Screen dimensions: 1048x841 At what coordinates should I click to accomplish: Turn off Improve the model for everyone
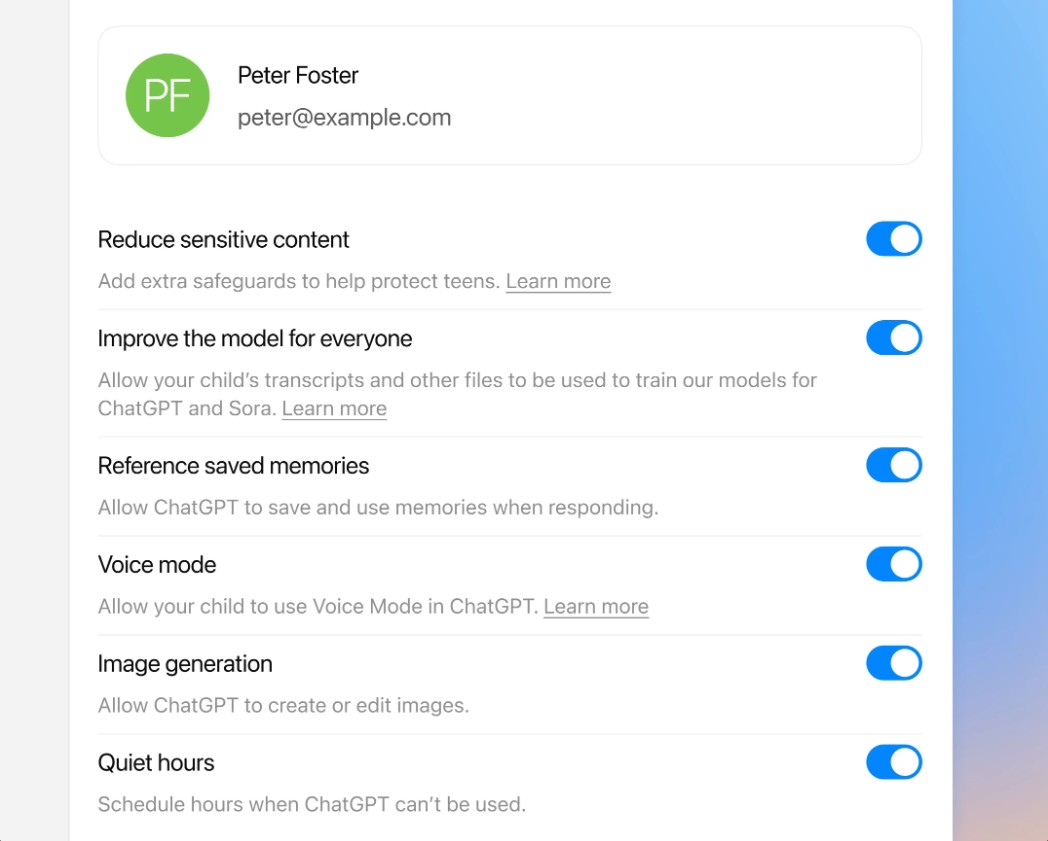pos(893,338)
